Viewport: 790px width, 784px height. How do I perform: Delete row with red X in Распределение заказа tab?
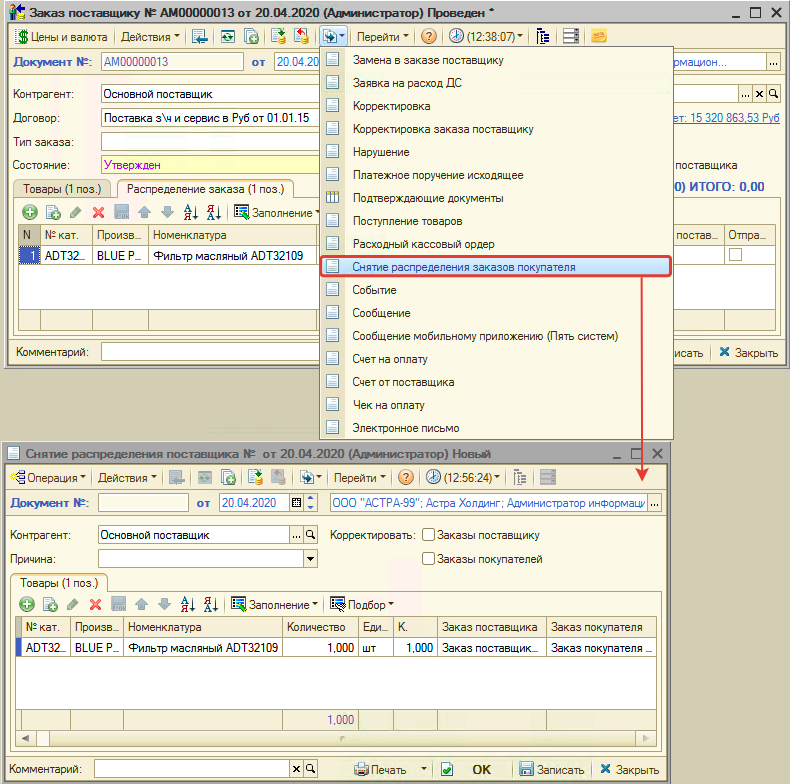click(98, 213)
